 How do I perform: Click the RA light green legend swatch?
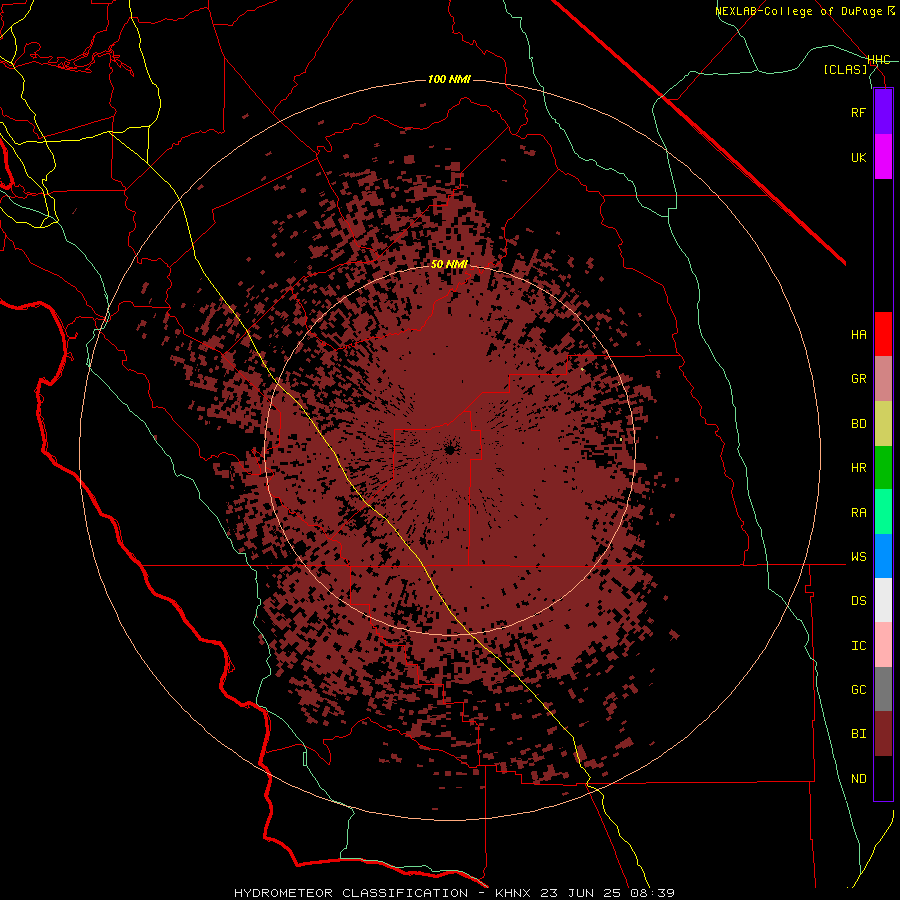point(883,512)
